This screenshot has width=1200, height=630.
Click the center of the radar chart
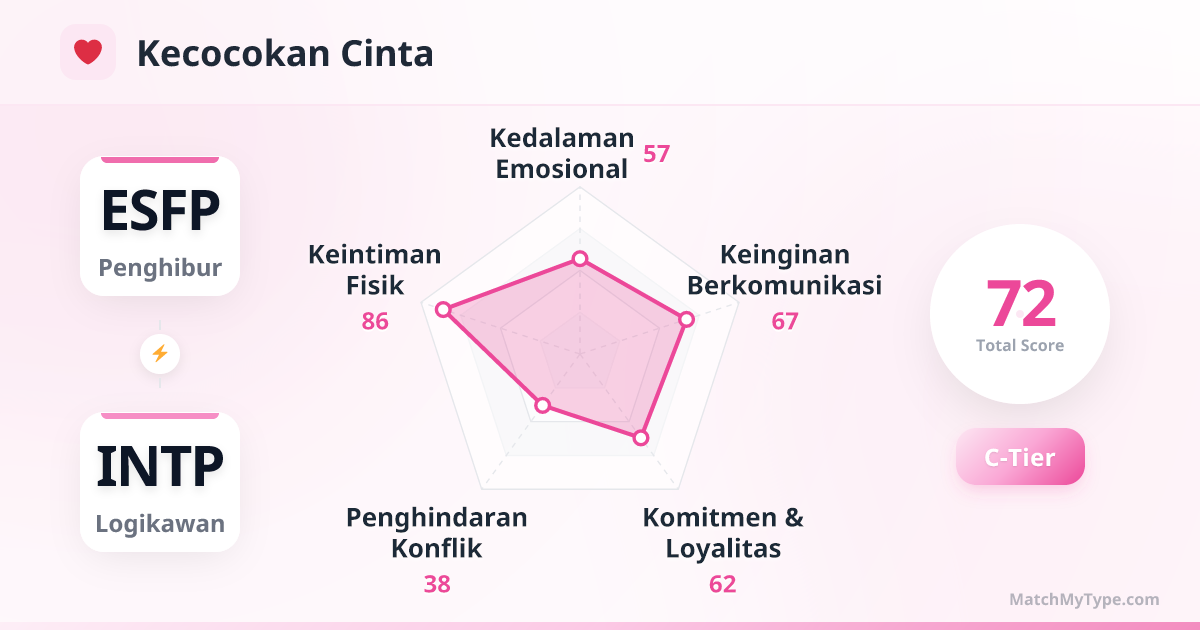pos(579,353)
